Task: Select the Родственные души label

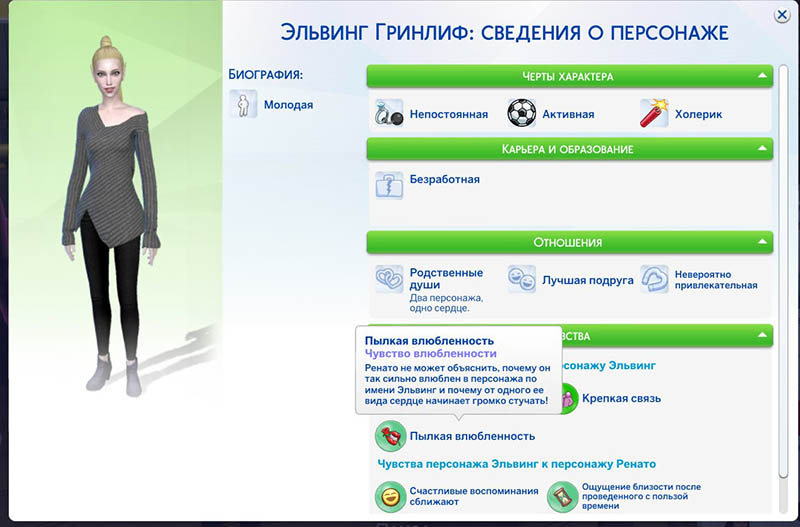Action: (x=446, y=279)
